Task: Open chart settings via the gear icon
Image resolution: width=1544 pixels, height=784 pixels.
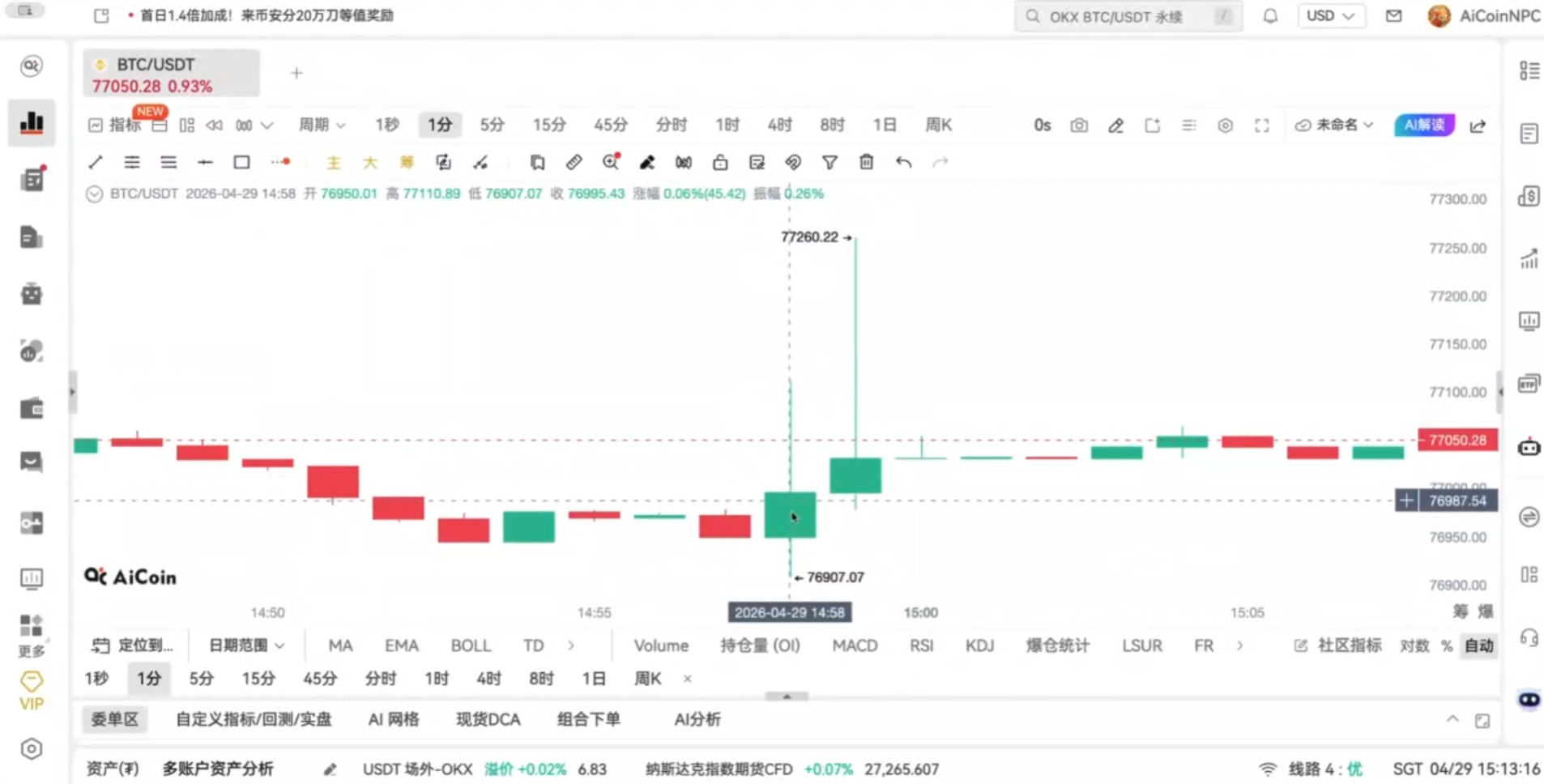Action: point(1225,126)
